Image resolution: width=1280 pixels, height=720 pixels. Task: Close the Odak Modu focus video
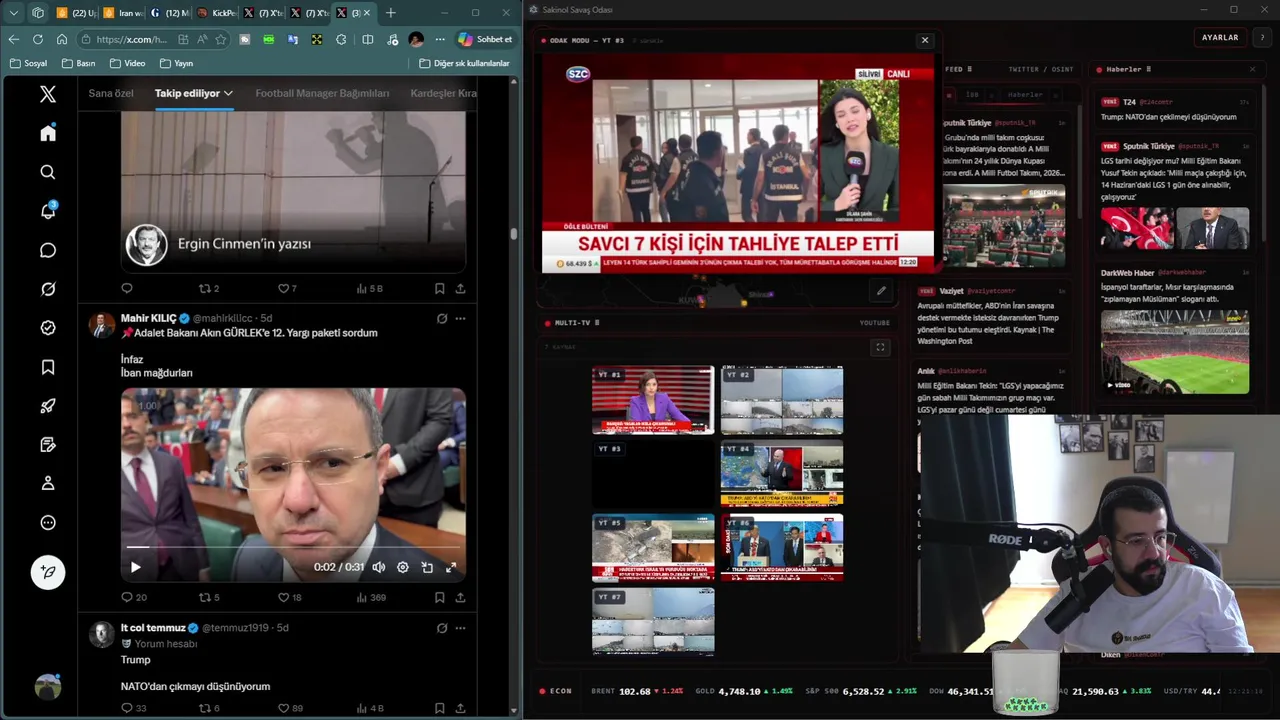(x=925, y=40)
